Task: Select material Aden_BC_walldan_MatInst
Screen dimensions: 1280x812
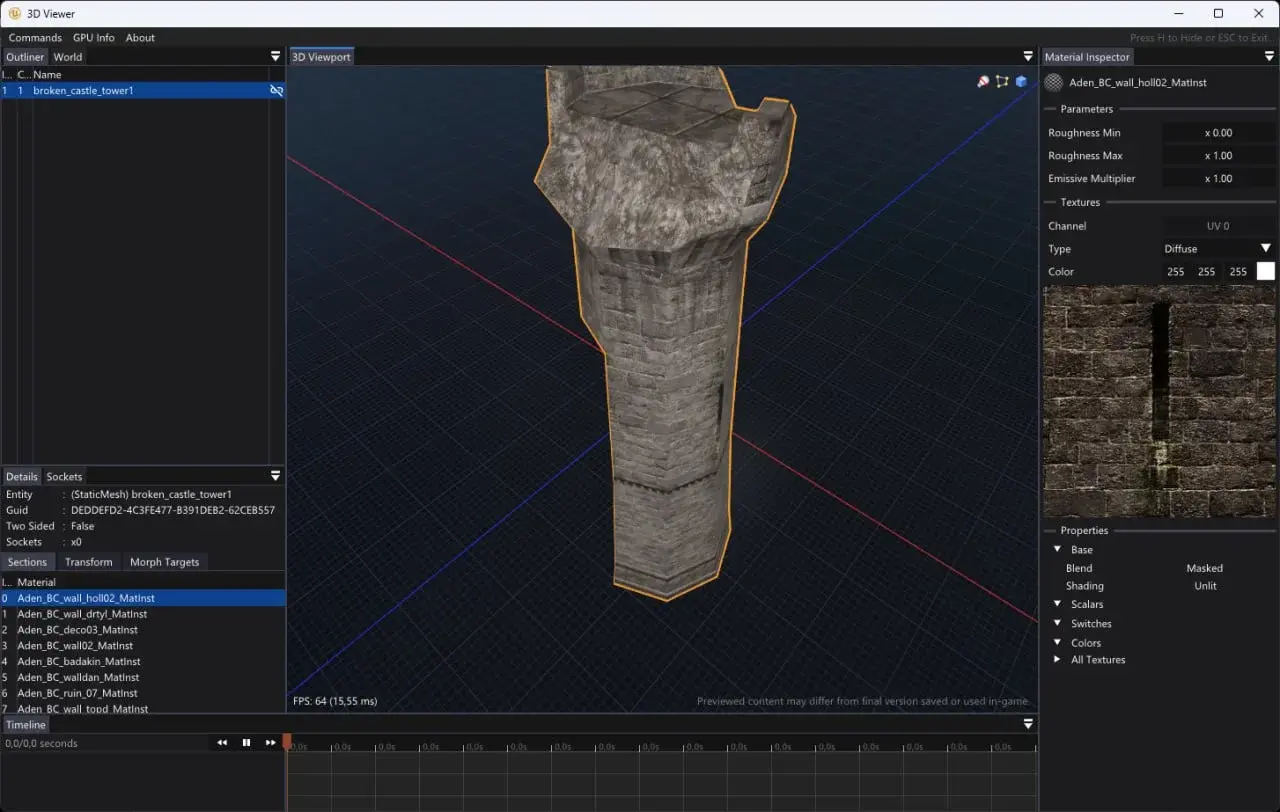Action: [143, 677]
